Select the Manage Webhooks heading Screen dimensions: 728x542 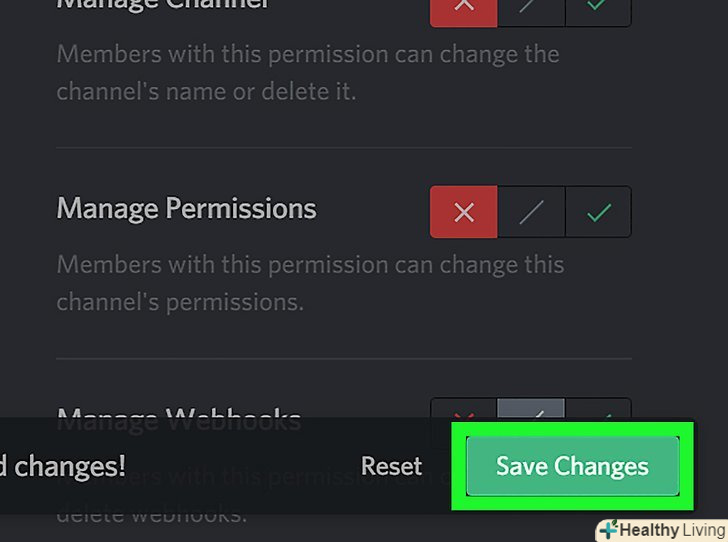[x=180, y=410]
